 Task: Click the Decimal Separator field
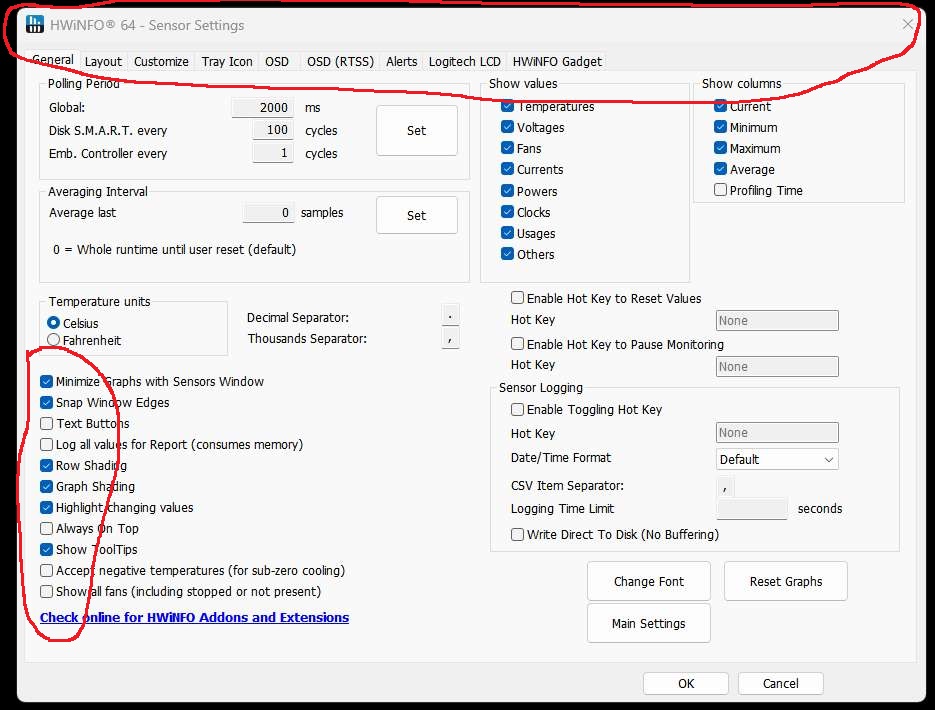click(x=450, y=316)
